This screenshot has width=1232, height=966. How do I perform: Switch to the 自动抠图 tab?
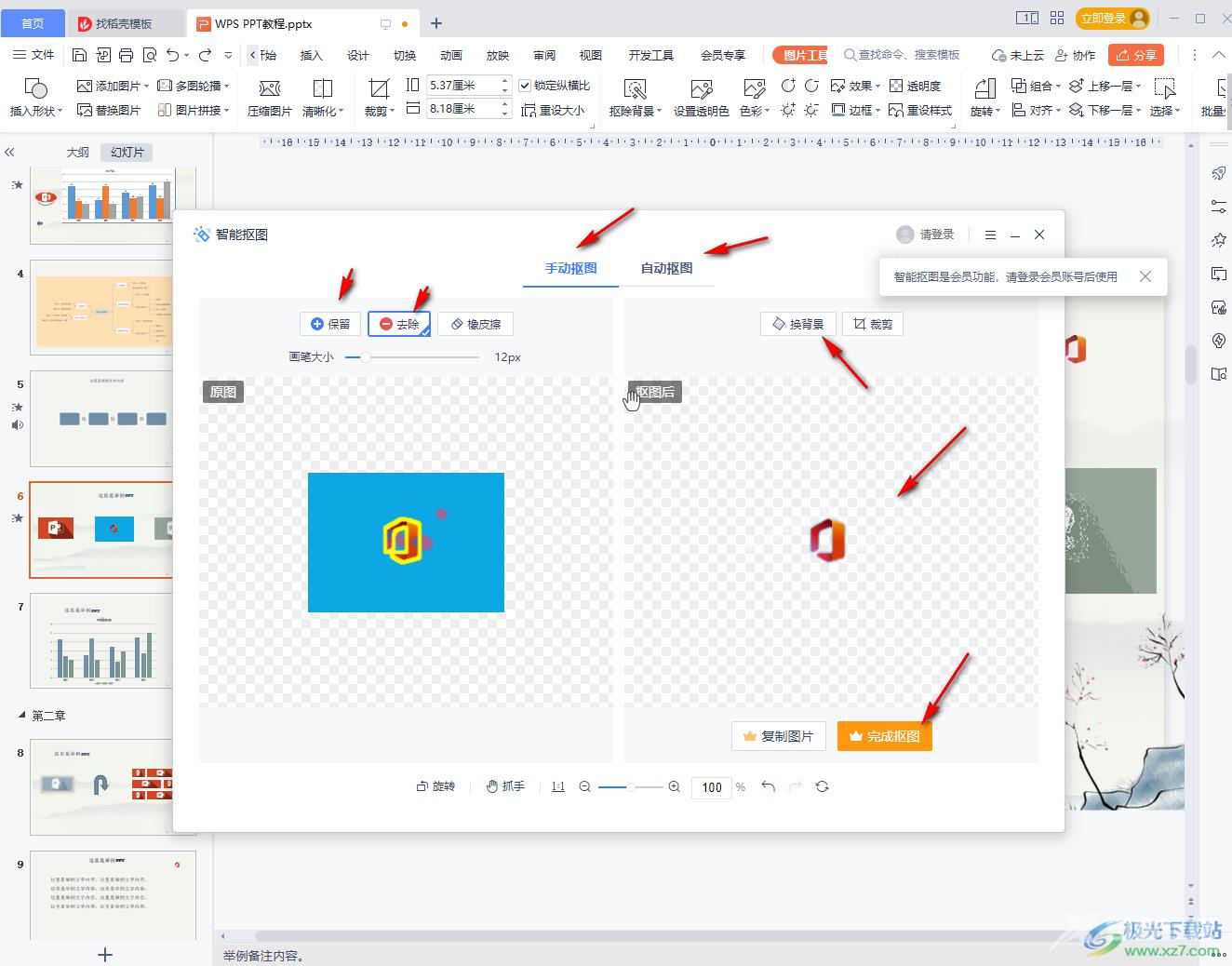[x=666, y=268]
